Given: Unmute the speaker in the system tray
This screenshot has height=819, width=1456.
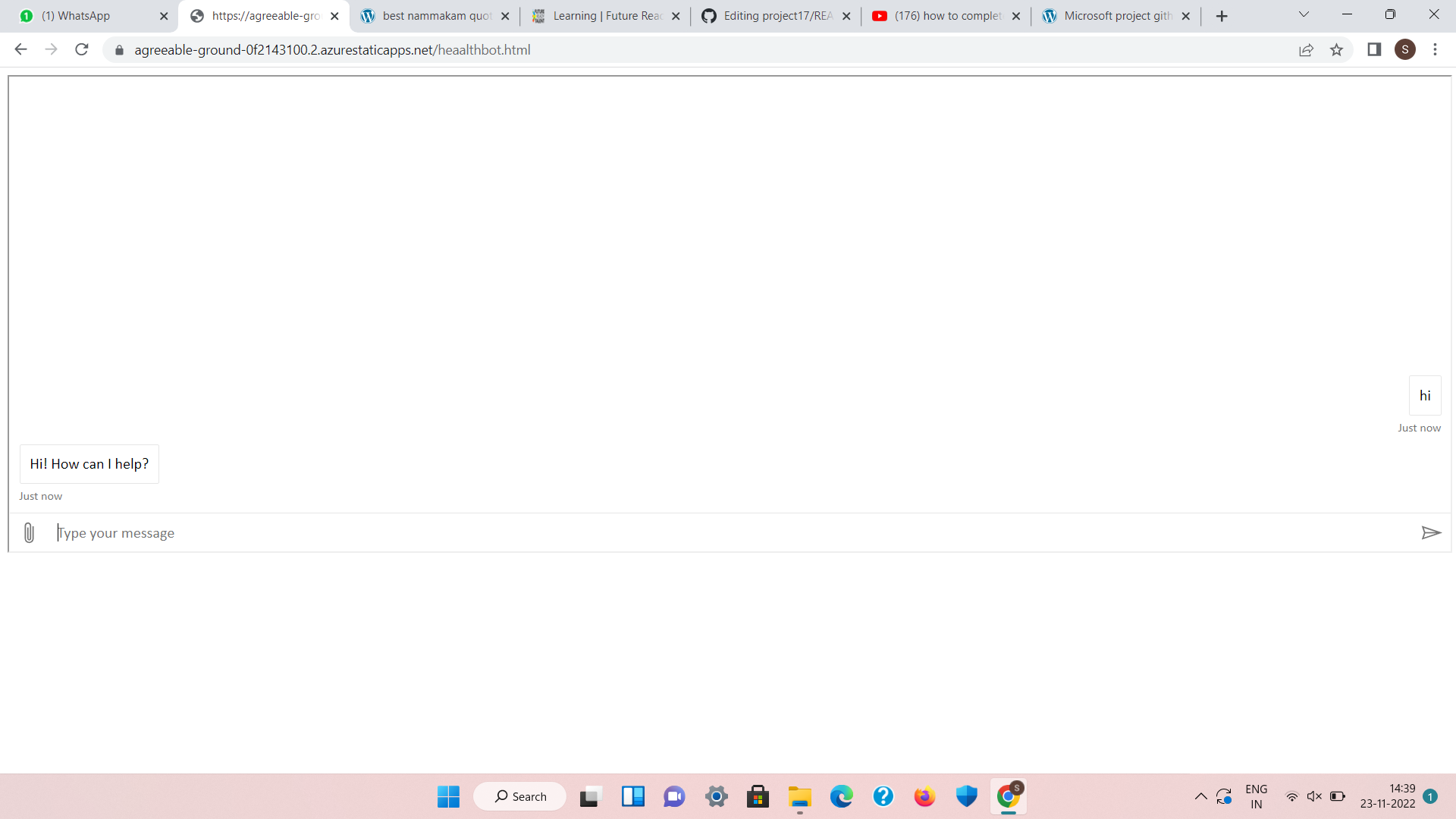Looking at the screenshot, I should pos(1314,796).
